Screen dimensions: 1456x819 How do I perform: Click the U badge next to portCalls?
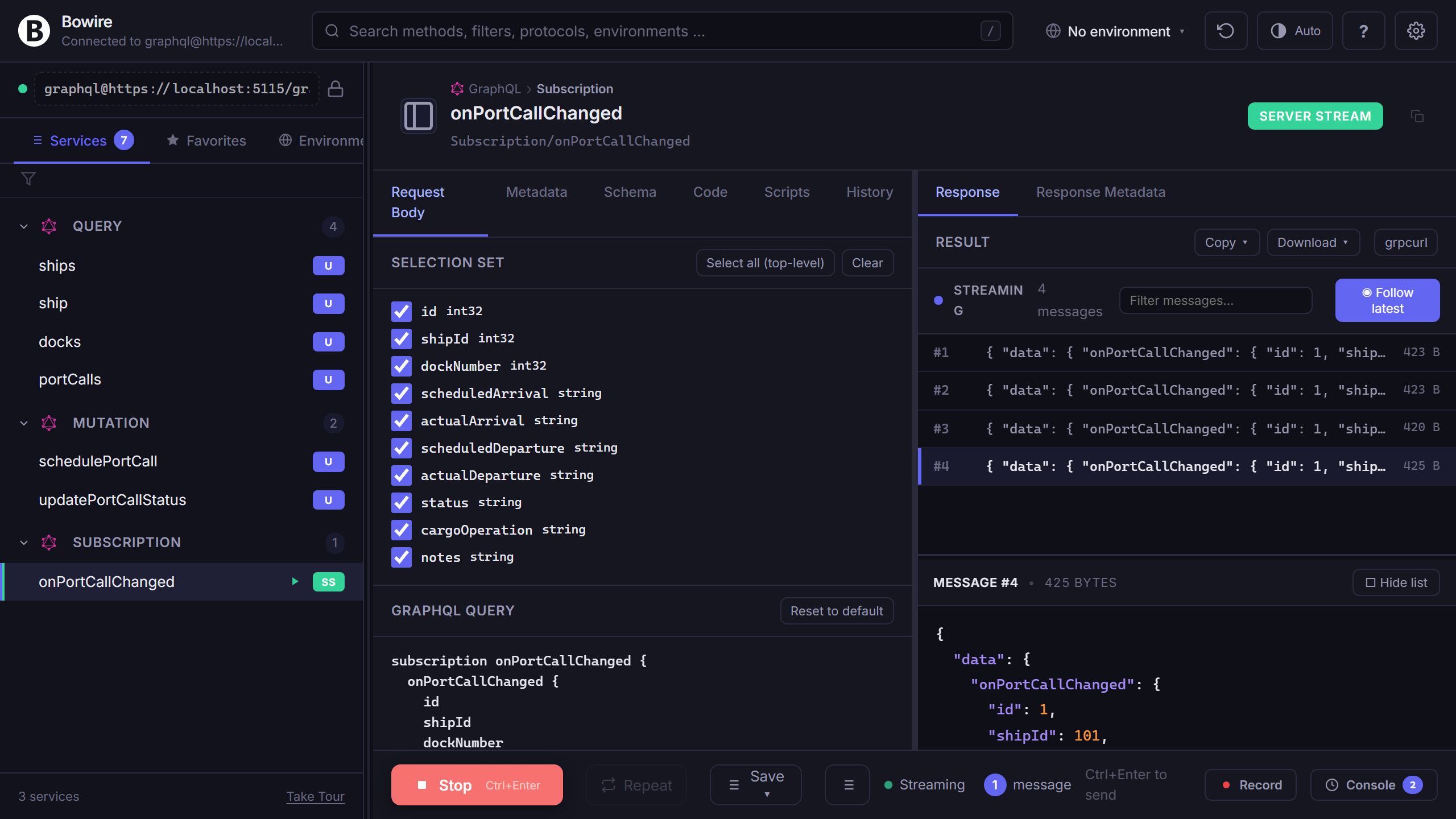328,379
